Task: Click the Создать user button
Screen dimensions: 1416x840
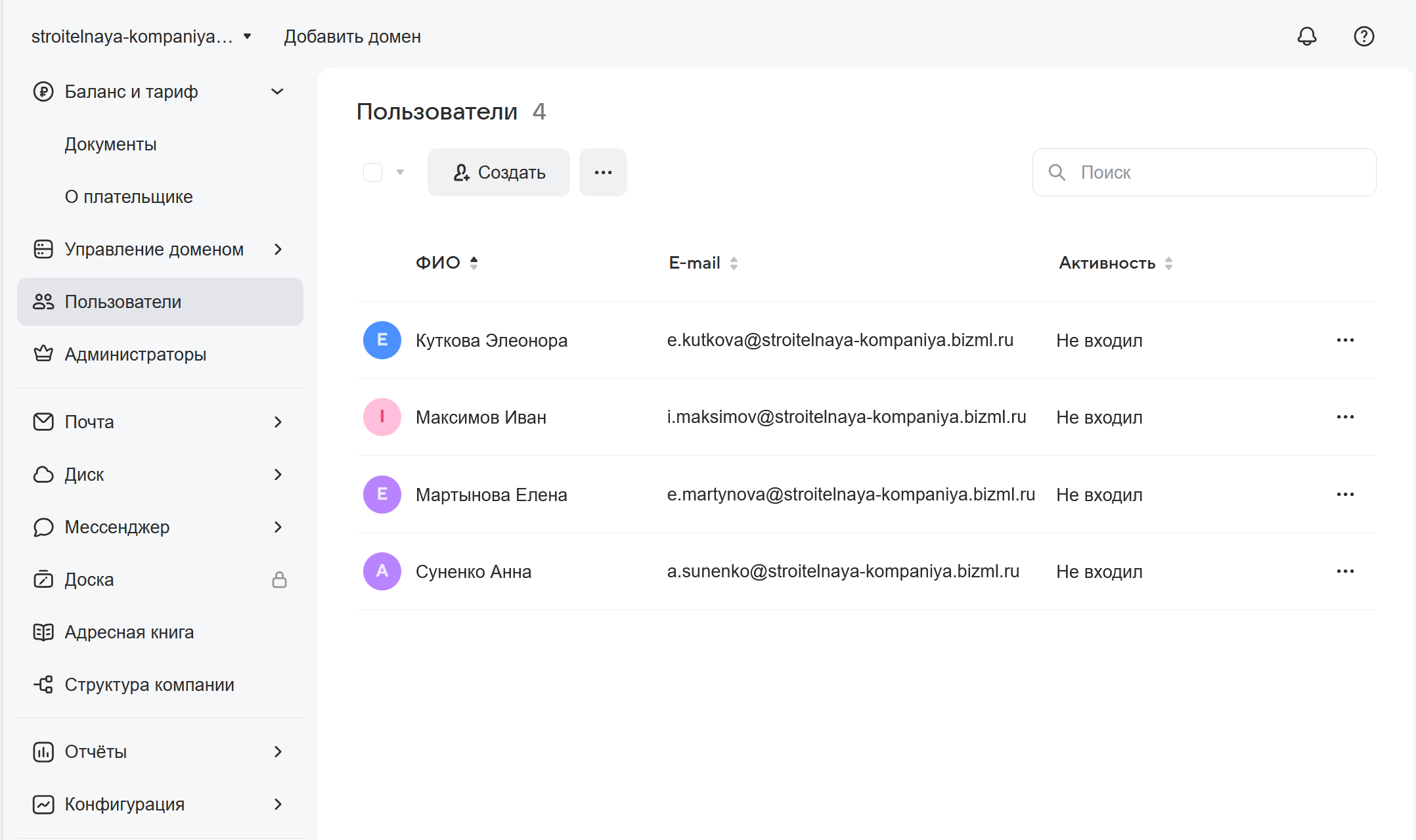Action: [x=498, y=172]
